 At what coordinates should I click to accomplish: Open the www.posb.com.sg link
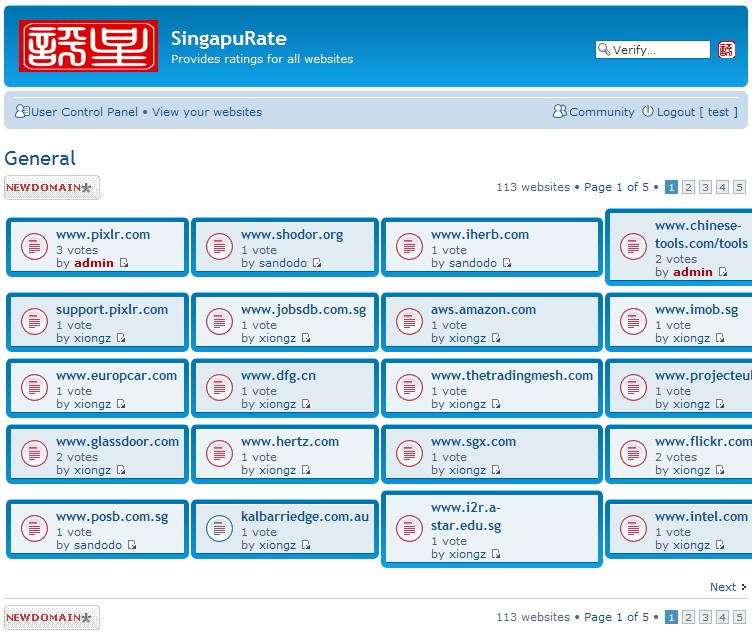click(x=112, y=517)
